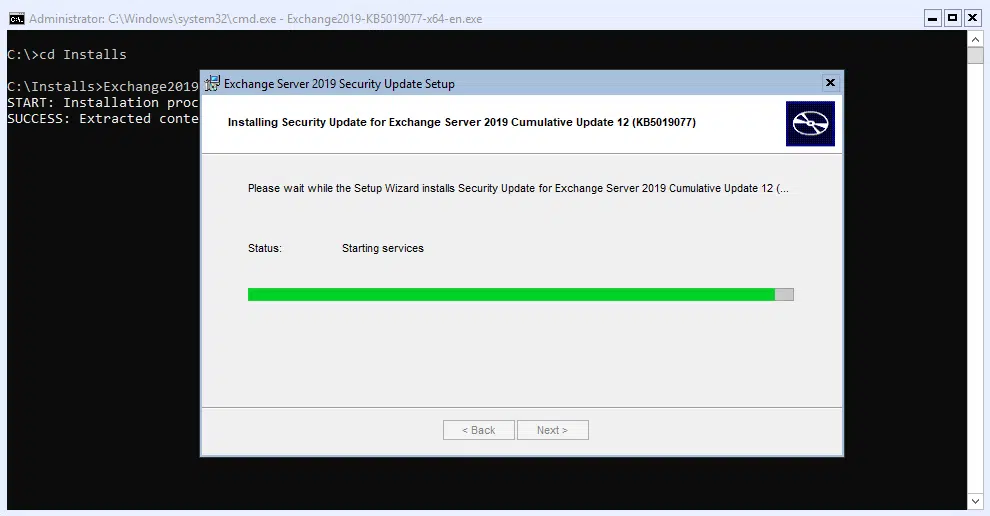Image resolution: width=990 pixels, height=516 pixels.
Task: Close the Exchange Server 2019 Security Update Setup dialog
Action: (830, 83)
